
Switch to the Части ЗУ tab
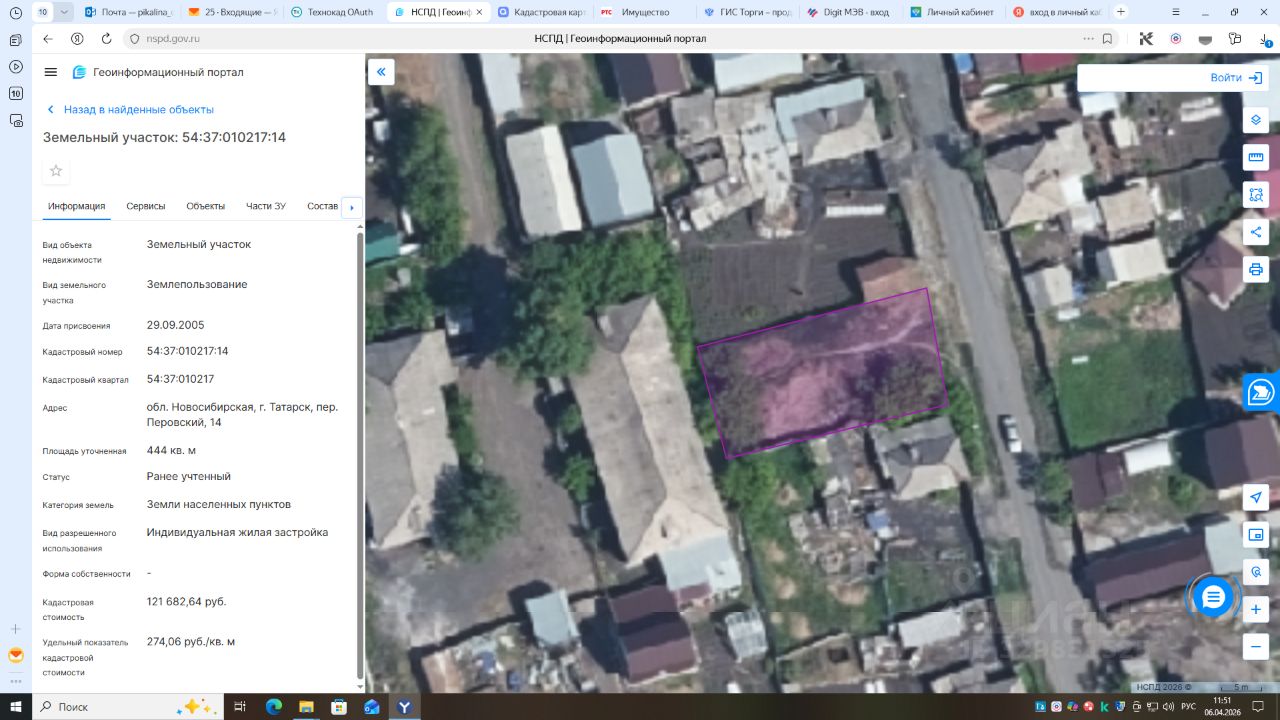266,206
